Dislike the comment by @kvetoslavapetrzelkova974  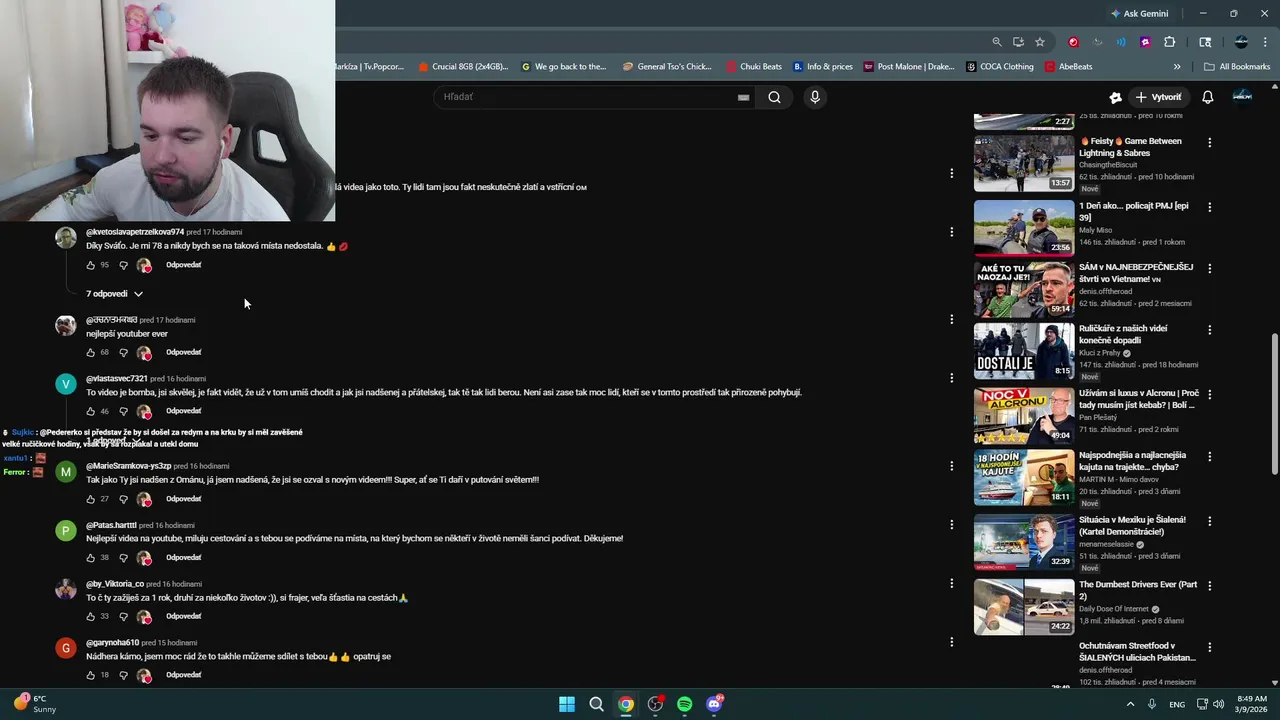coord(124,265)
